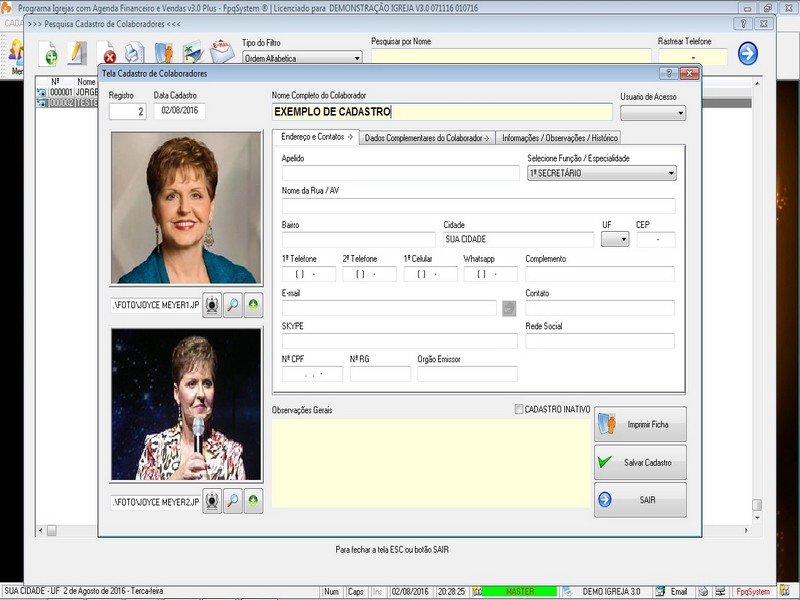Screen dimensions: 800x600
Task: Click the row icon for record 000001
Action: 41,92
